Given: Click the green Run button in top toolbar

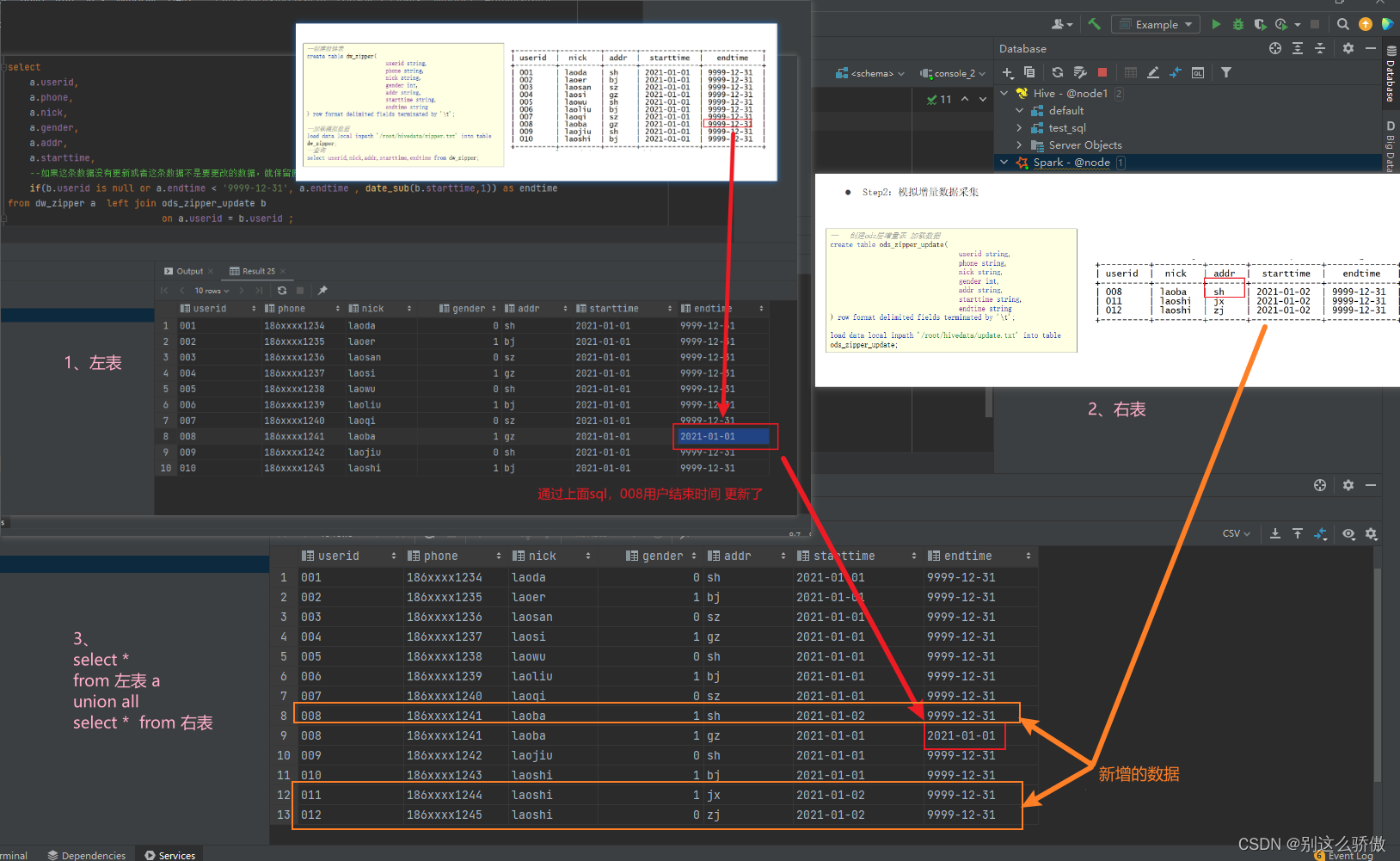Looking at the screenshot, I should click(1216, 24).
